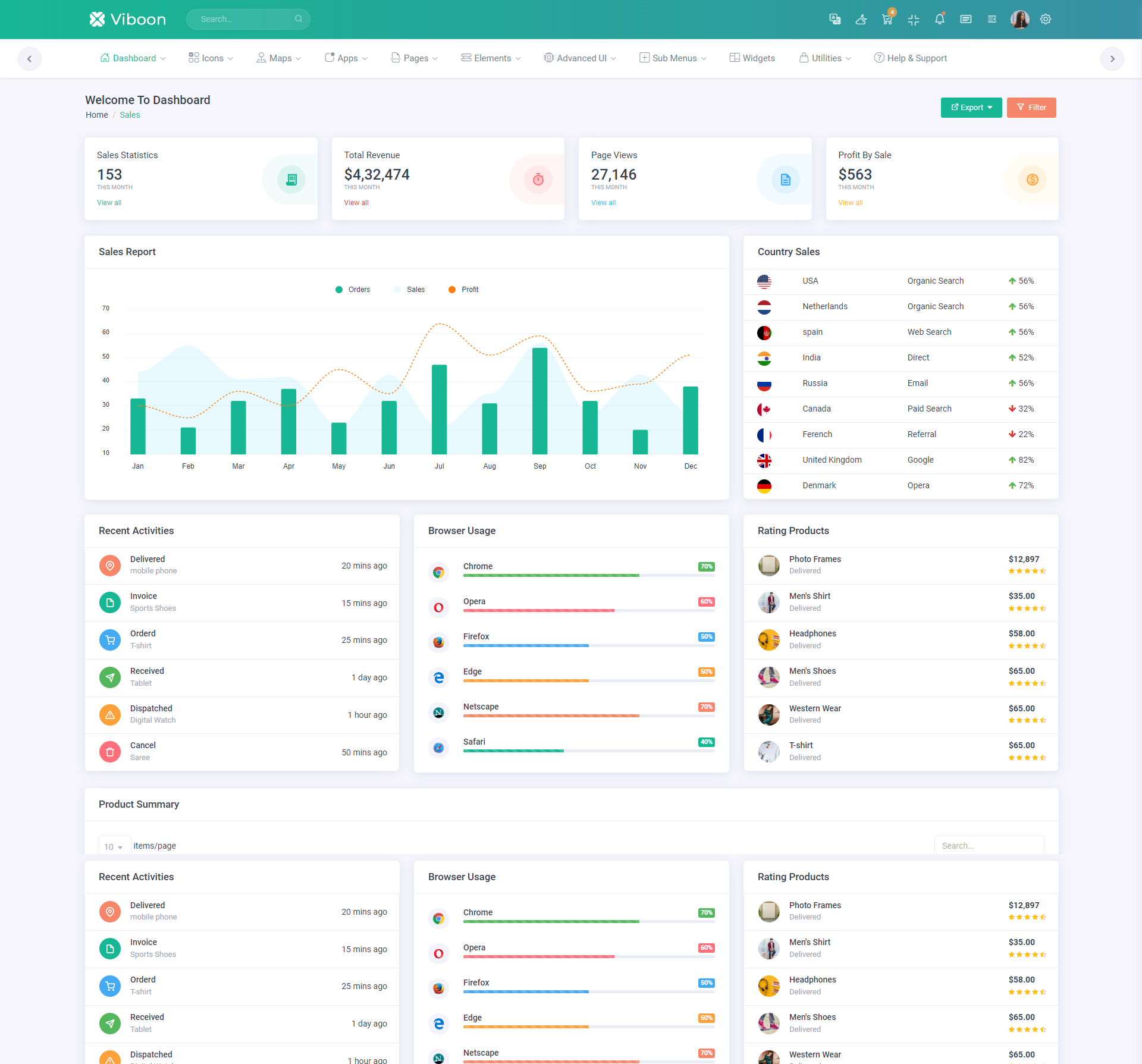The image size is (1142, 1064).
Task: Open the messages icon in header
Action: [x=966, y=19]
